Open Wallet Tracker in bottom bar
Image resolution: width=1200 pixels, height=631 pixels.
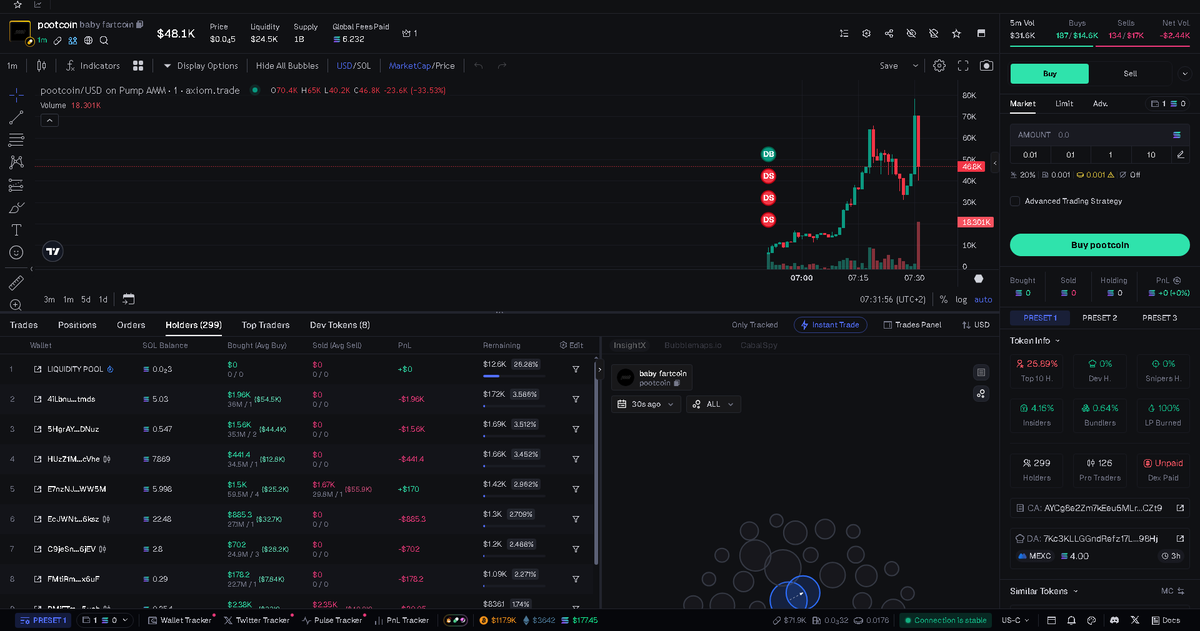pos(179,620)
